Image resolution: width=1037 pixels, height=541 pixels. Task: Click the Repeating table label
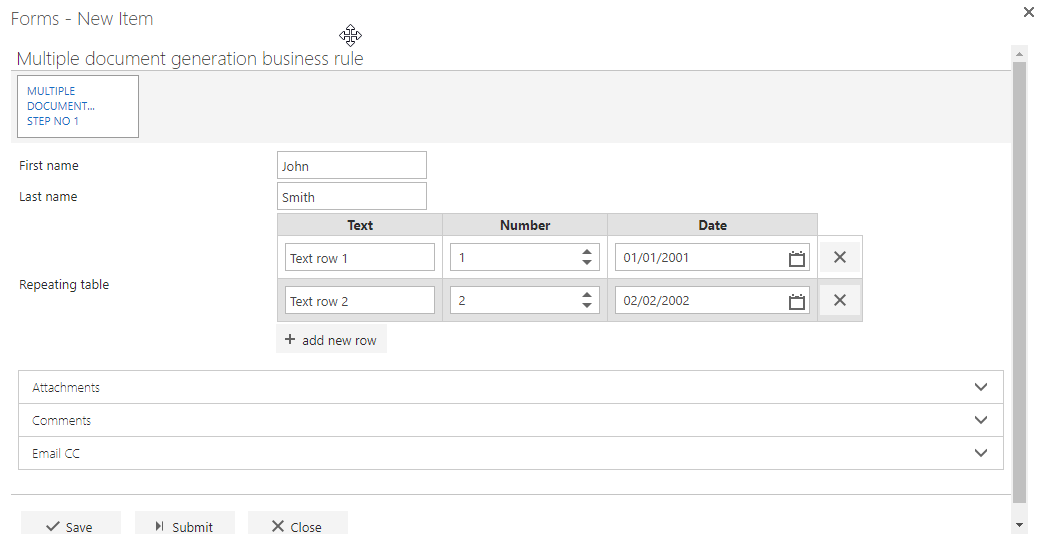[x=64, y=284]
